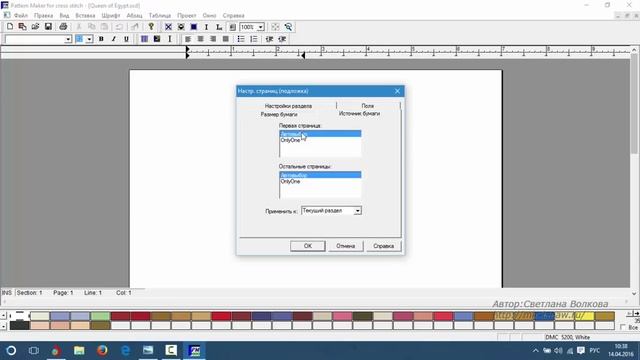Screen dimensions: 640x360
Task: Click the second new-document icon with pages
Action: [22, 27]
